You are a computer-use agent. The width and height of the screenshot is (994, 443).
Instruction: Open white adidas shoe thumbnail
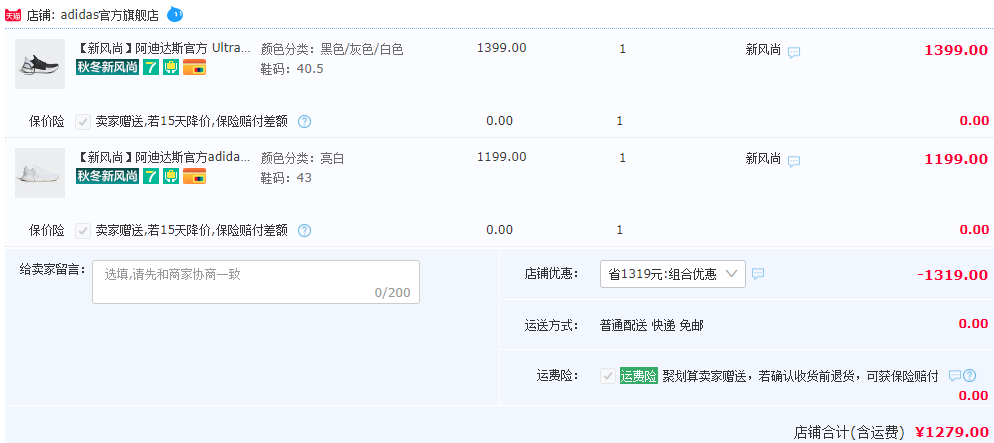[40, 173]
